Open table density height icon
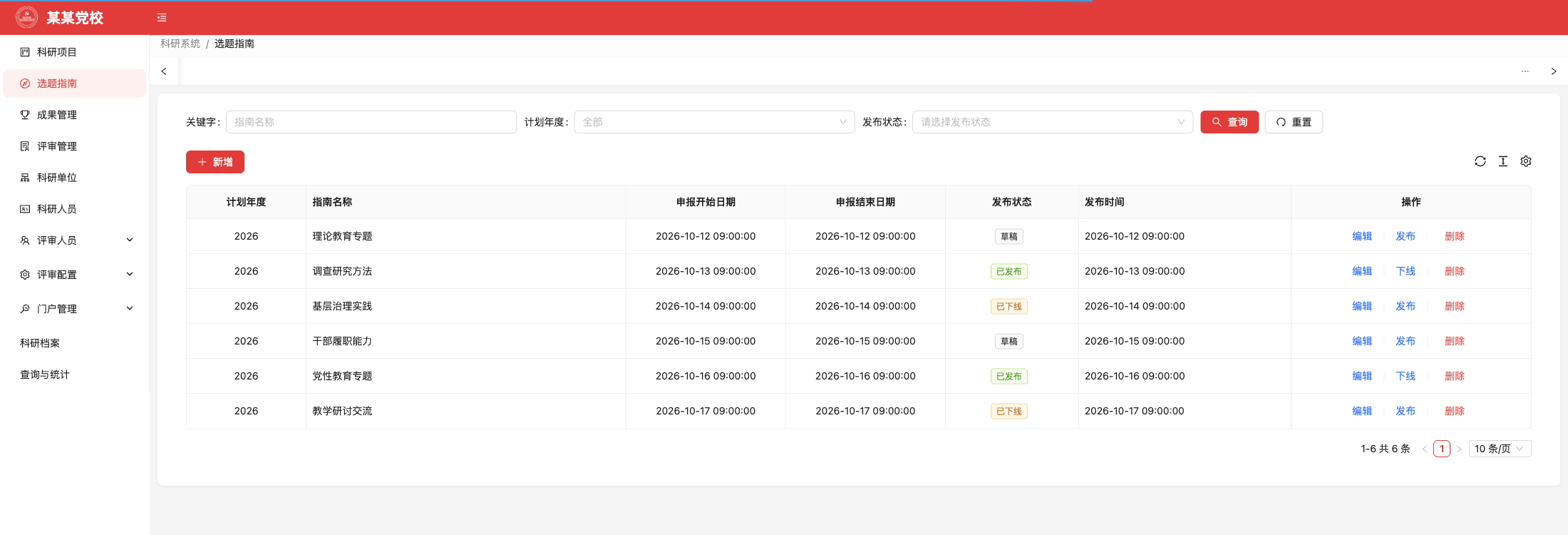The height and width of the screenshot is (535, 1568). point(1503,161)
